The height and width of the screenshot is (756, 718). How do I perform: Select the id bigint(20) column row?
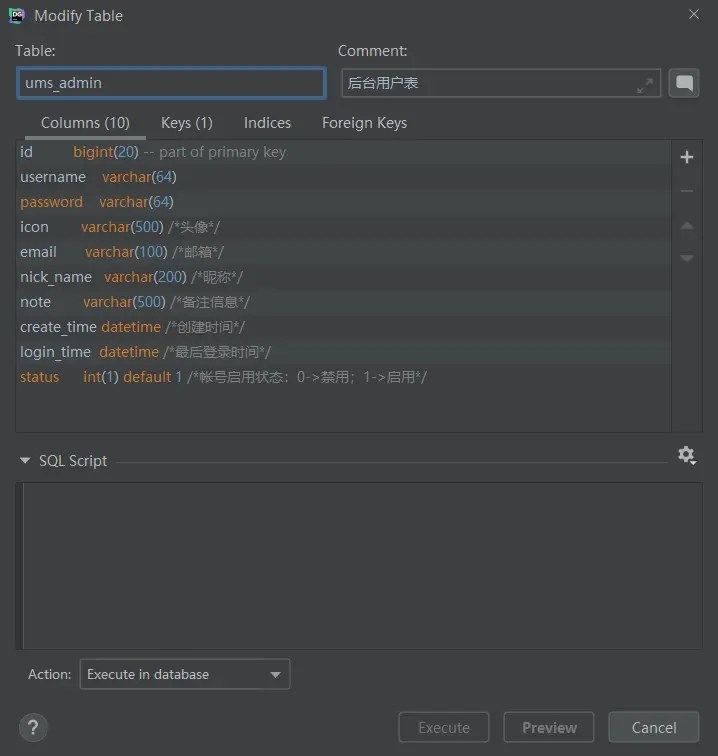click(x=343, y=152)
